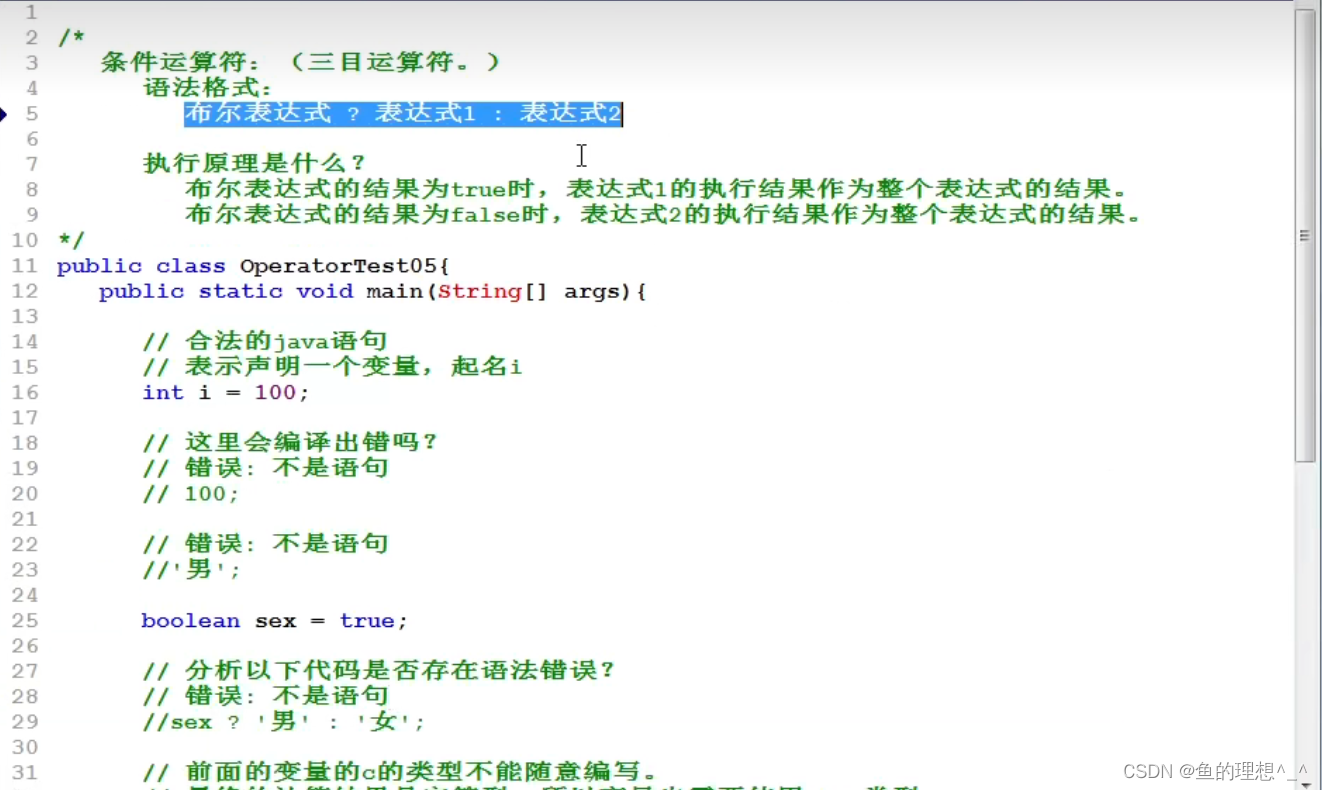Click line number 25 in the gutter
The image size is (1322, 790).
pyautogui.click(x=25, y=620)
